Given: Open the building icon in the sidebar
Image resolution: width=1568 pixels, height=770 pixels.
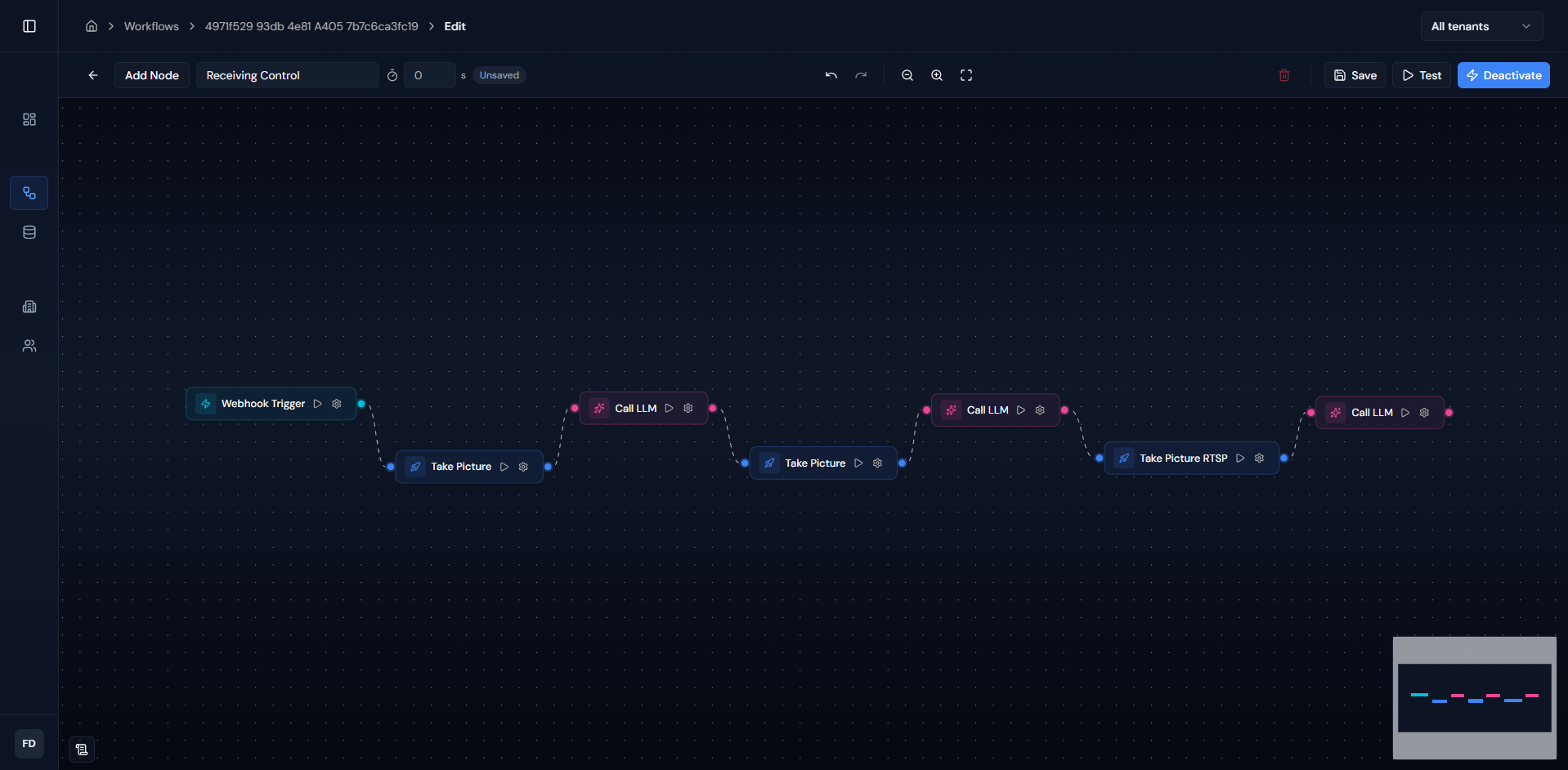Looking at the screenshot, I should (29, 307).
